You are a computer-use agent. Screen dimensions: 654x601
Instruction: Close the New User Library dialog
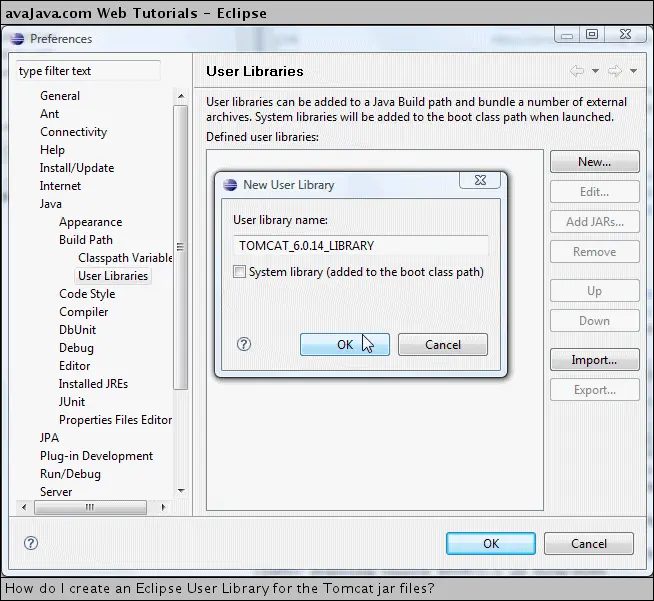pos(480,182)
